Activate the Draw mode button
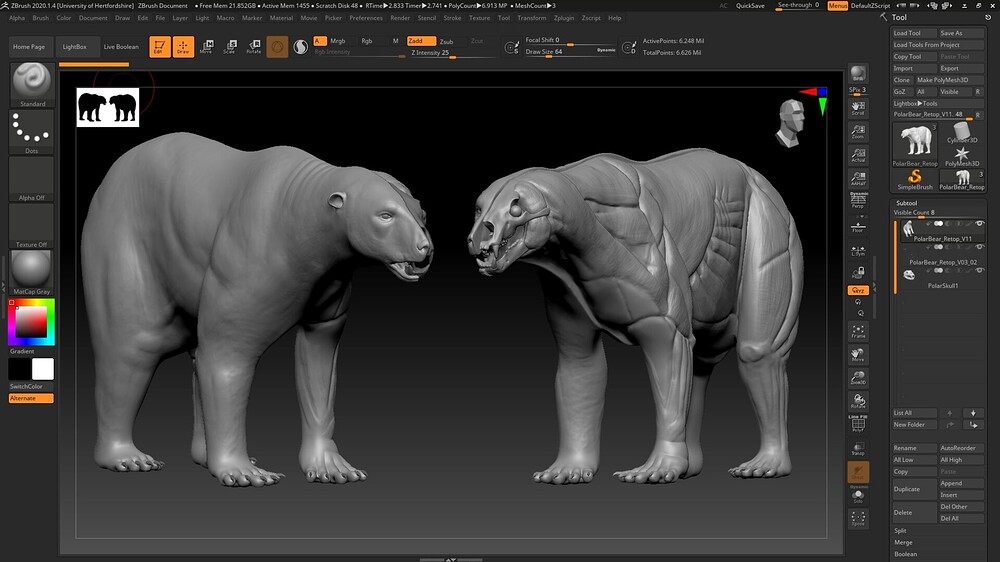 (183, 47)
